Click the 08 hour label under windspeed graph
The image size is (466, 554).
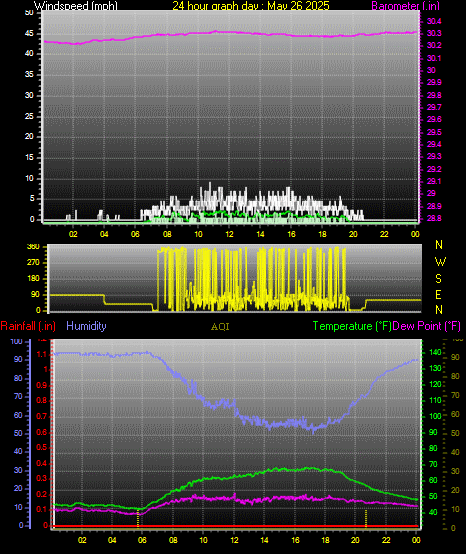coord(167,234)
